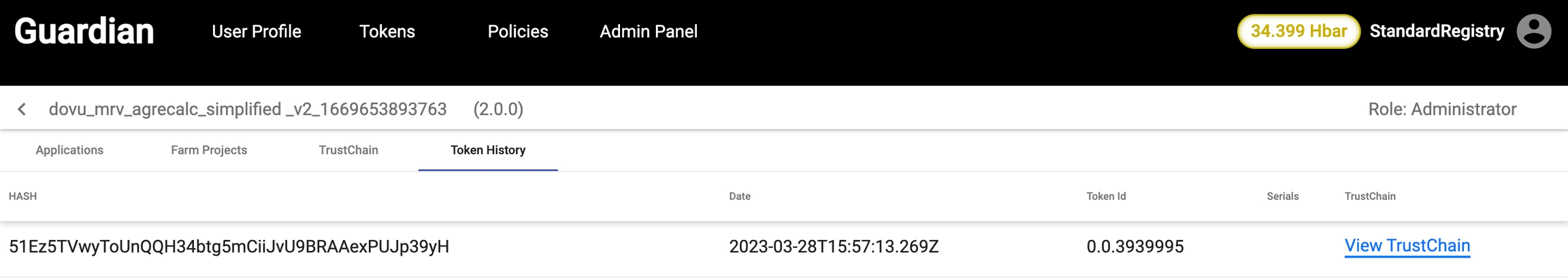Open the Admin Panel menu
The width and height of the screenshot is (1568, 278).
(648, 31)
